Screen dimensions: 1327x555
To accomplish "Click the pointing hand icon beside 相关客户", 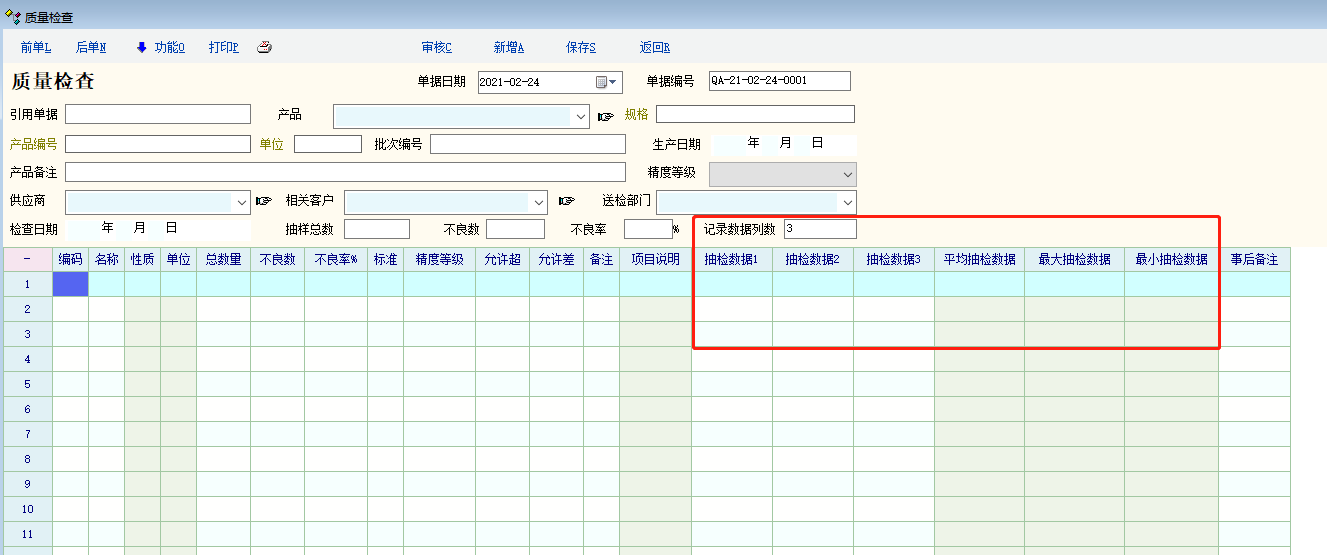I will pos(566,201).
